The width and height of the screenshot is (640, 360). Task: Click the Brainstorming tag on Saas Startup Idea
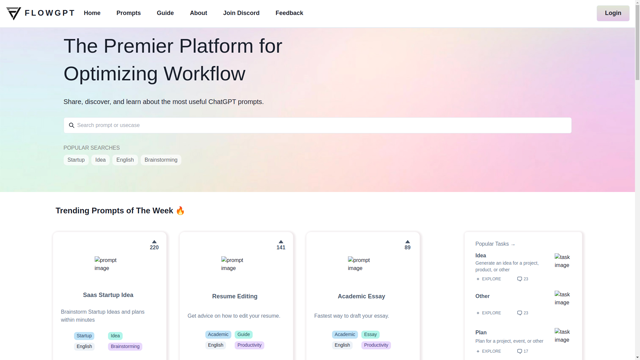click(x=125, y=346)
